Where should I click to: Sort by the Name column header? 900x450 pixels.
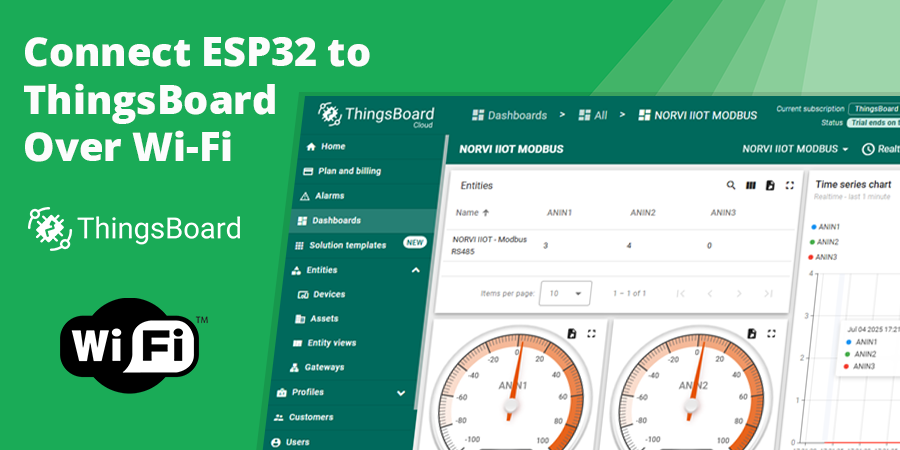click(472, 212)
